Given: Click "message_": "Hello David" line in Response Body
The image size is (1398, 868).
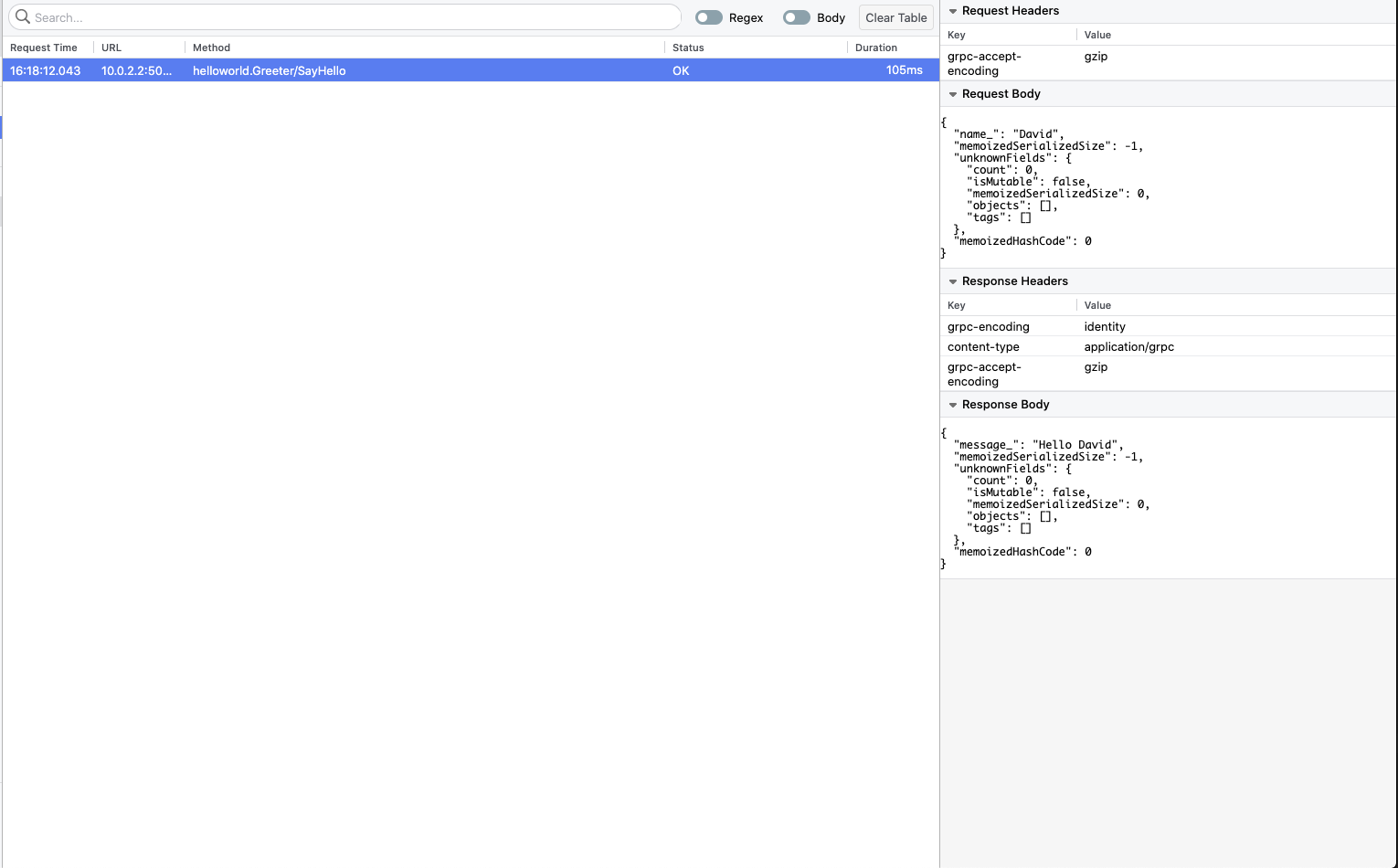Looking at the screenshot, I should coord(1039,445).
